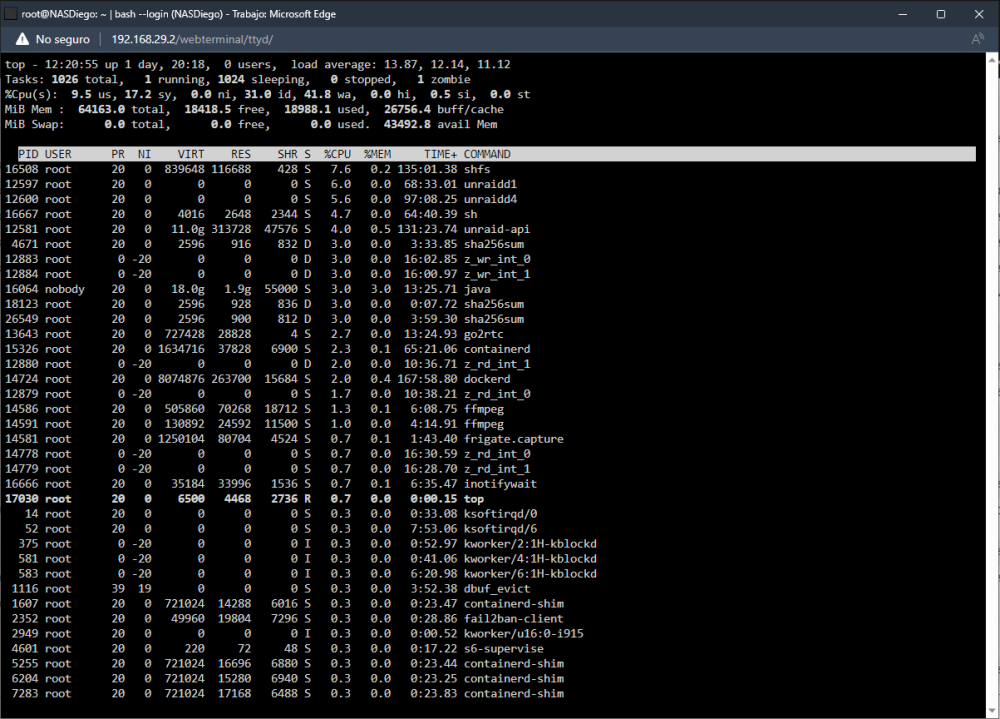Select the kworker/u16:0-i915 command
This screenshot has width=1000, height=719.
[x=524, y=634]
